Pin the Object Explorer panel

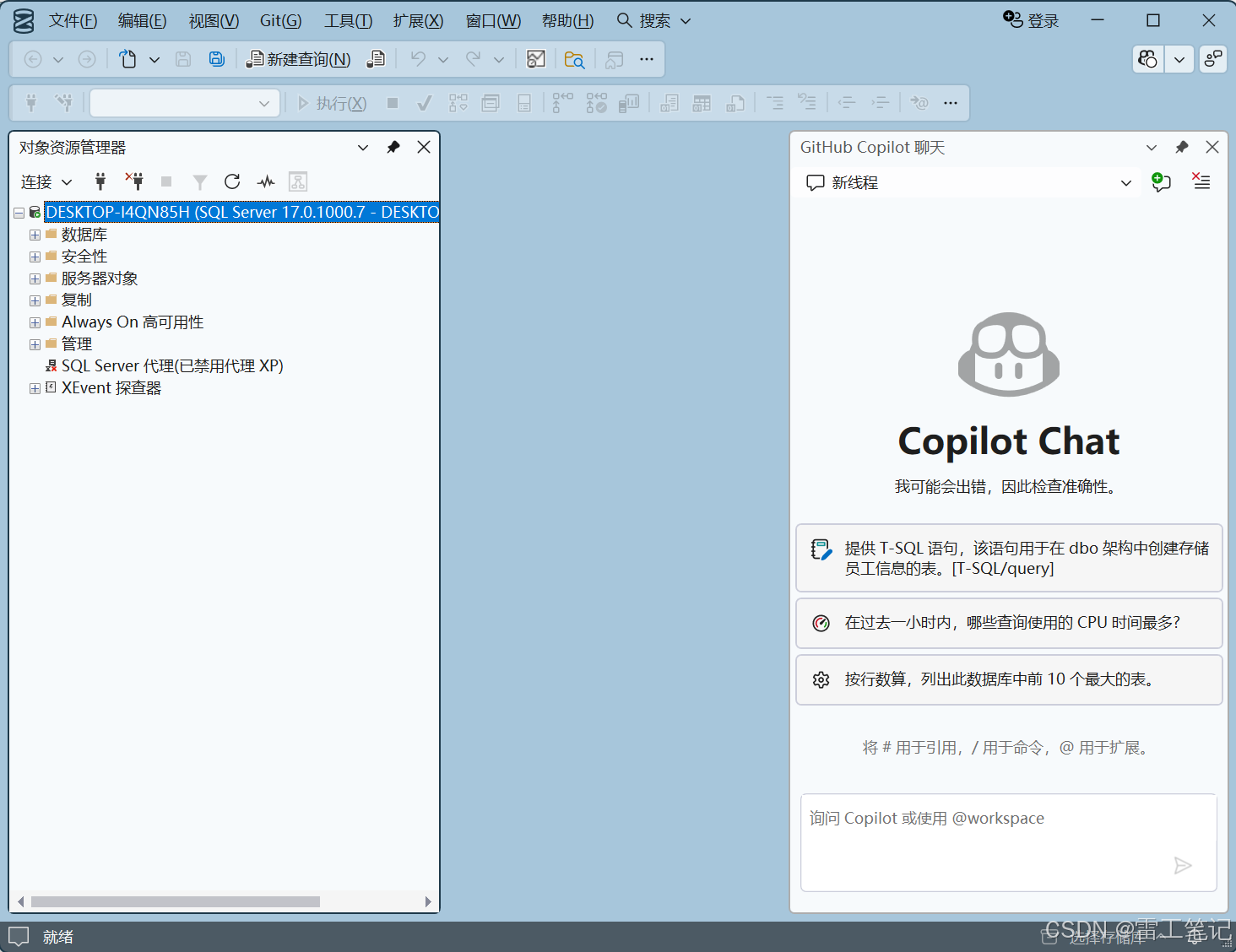[x=393, y=147]
